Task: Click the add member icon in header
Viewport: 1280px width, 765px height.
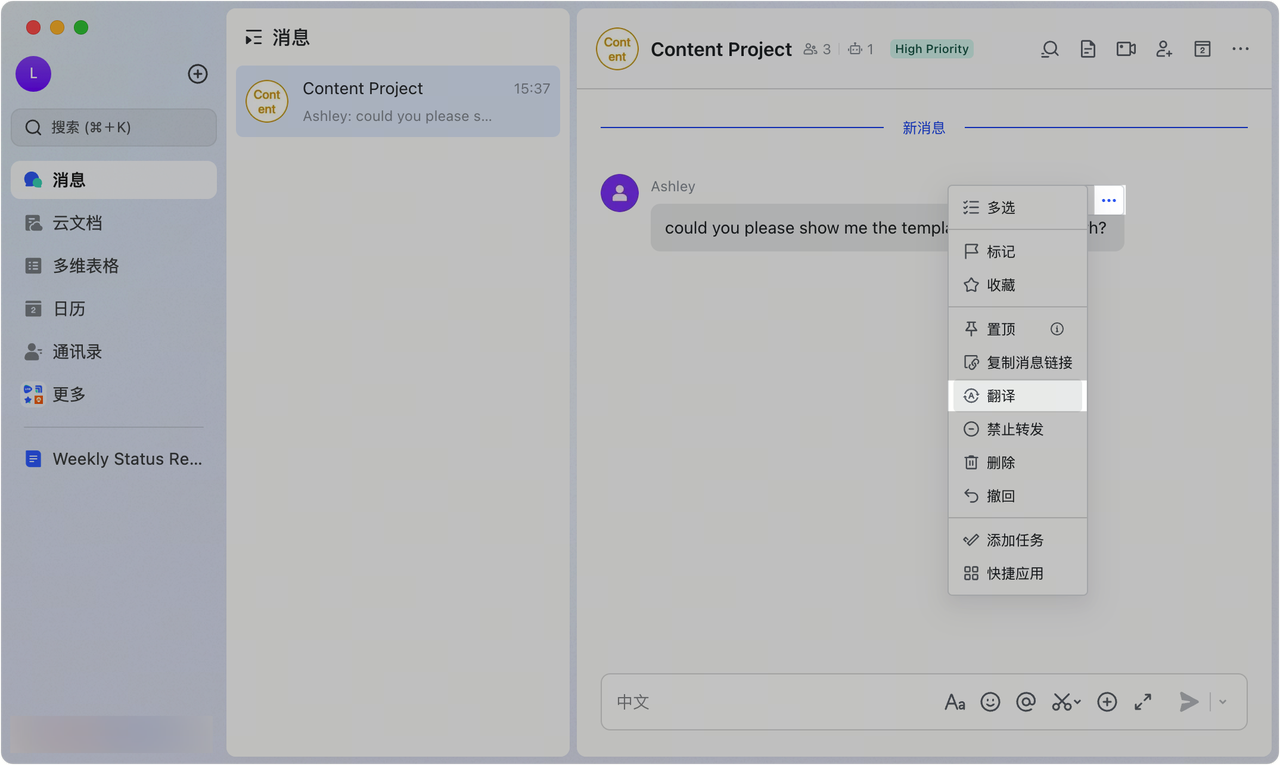Action: pyautogui.click(x=1164, y=49)
